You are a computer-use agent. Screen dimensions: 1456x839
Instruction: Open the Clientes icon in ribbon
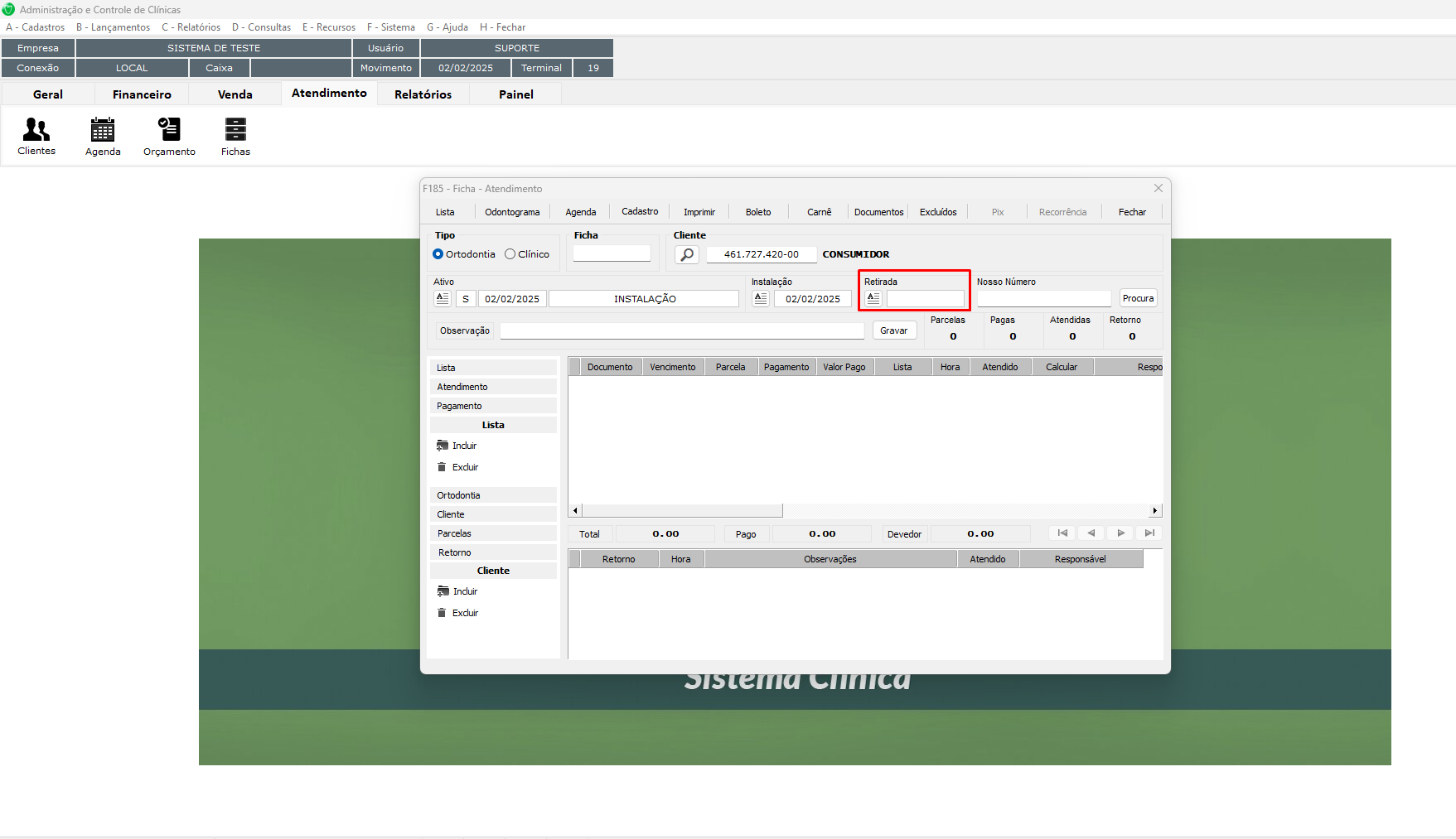pos(36,137)
